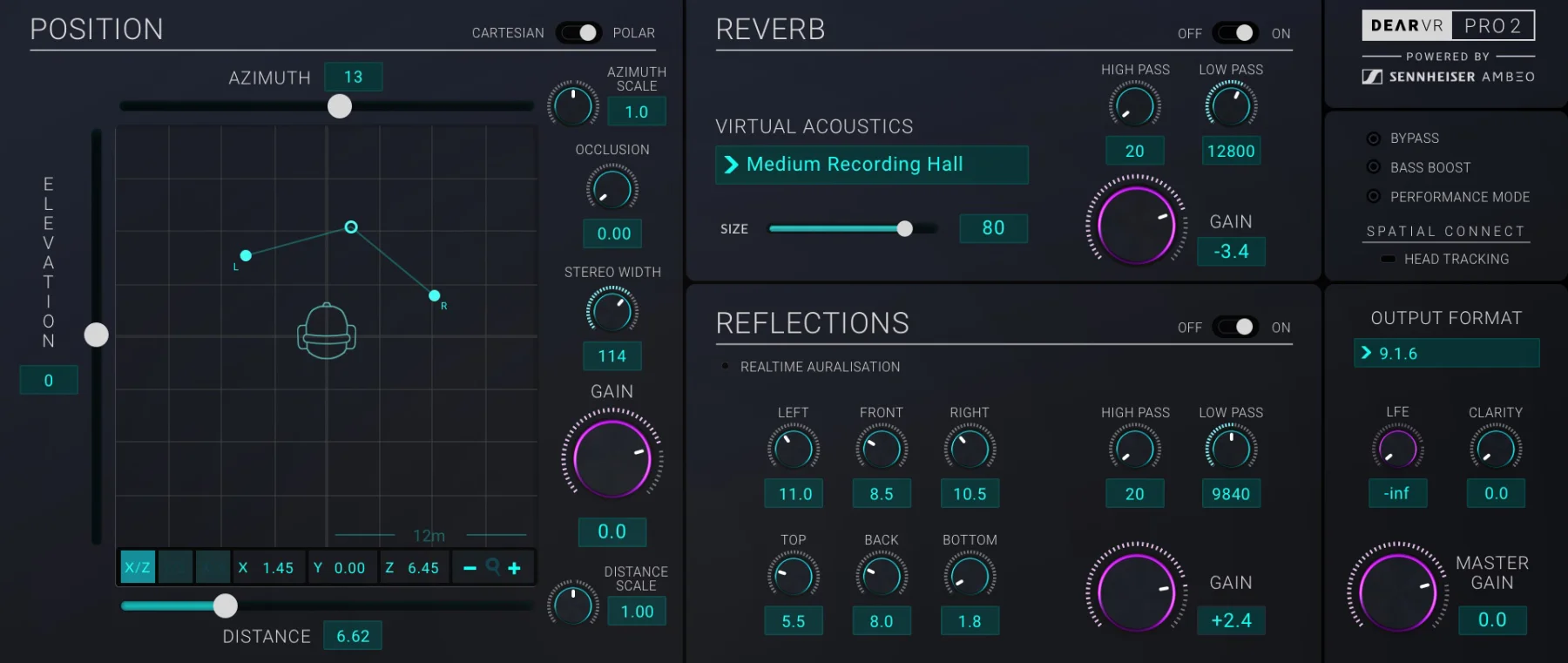Click the listener head icon in grid
This screenshot has height=663, width=1568.
(327, 331)
